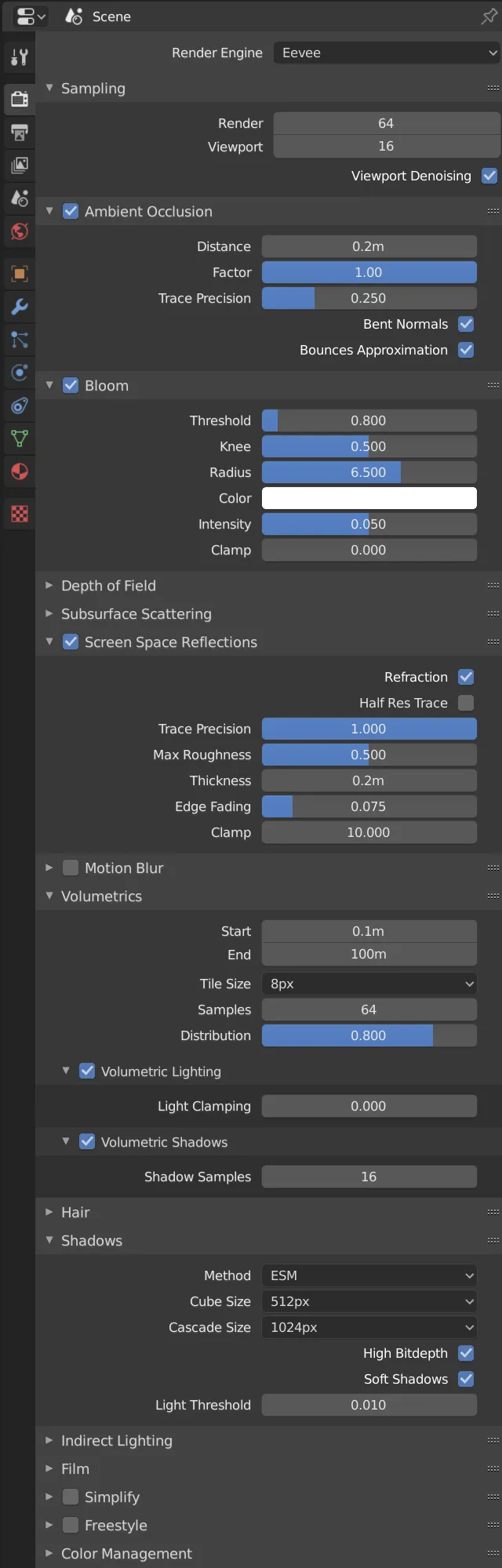The width and height of the screenshot is (502, 1568).
Task: Select the Object Data mesh tab
Action: click(20, 438)
